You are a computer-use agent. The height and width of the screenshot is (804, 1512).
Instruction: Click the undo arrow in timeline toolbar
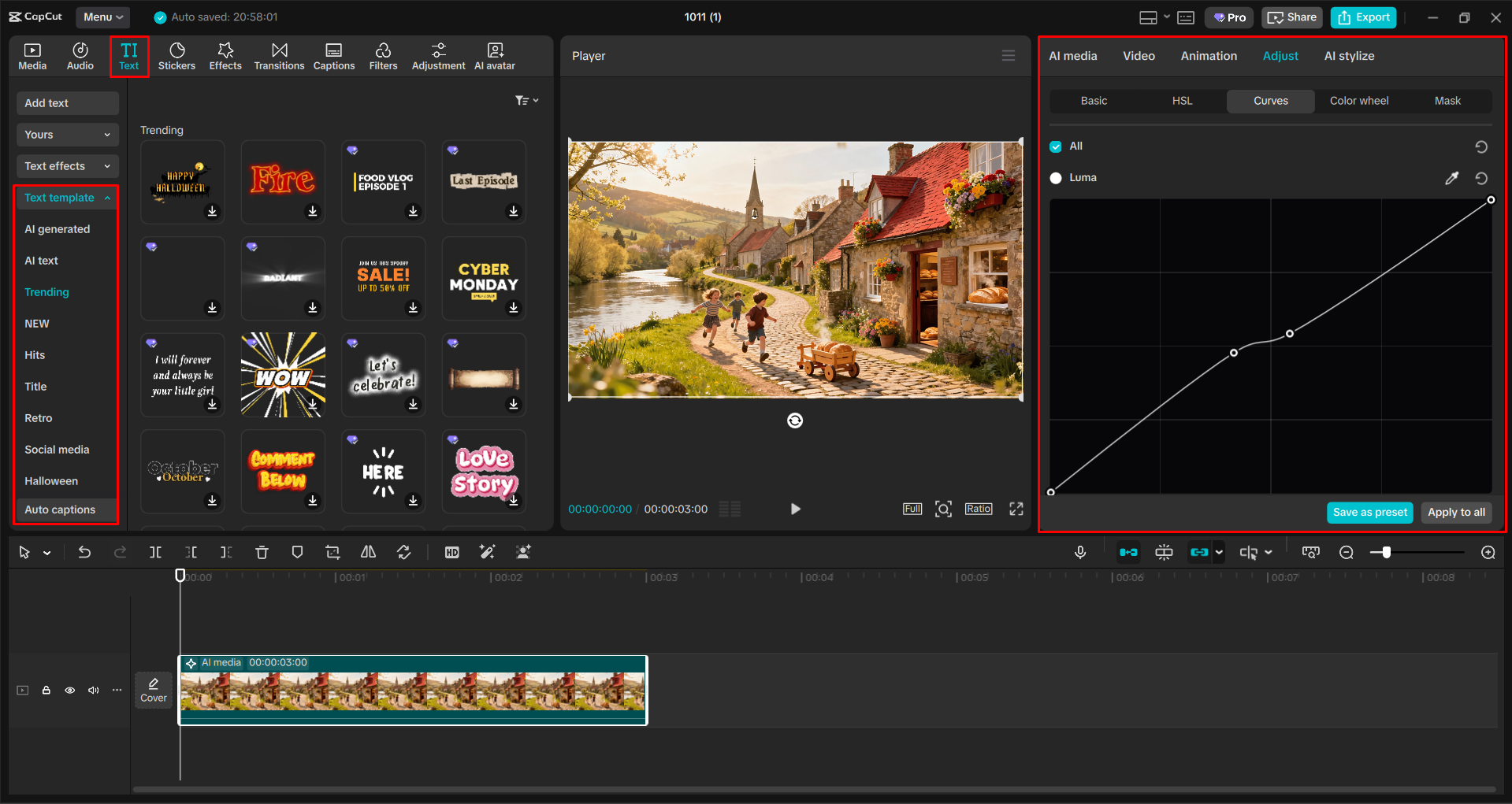click(84, 553)
